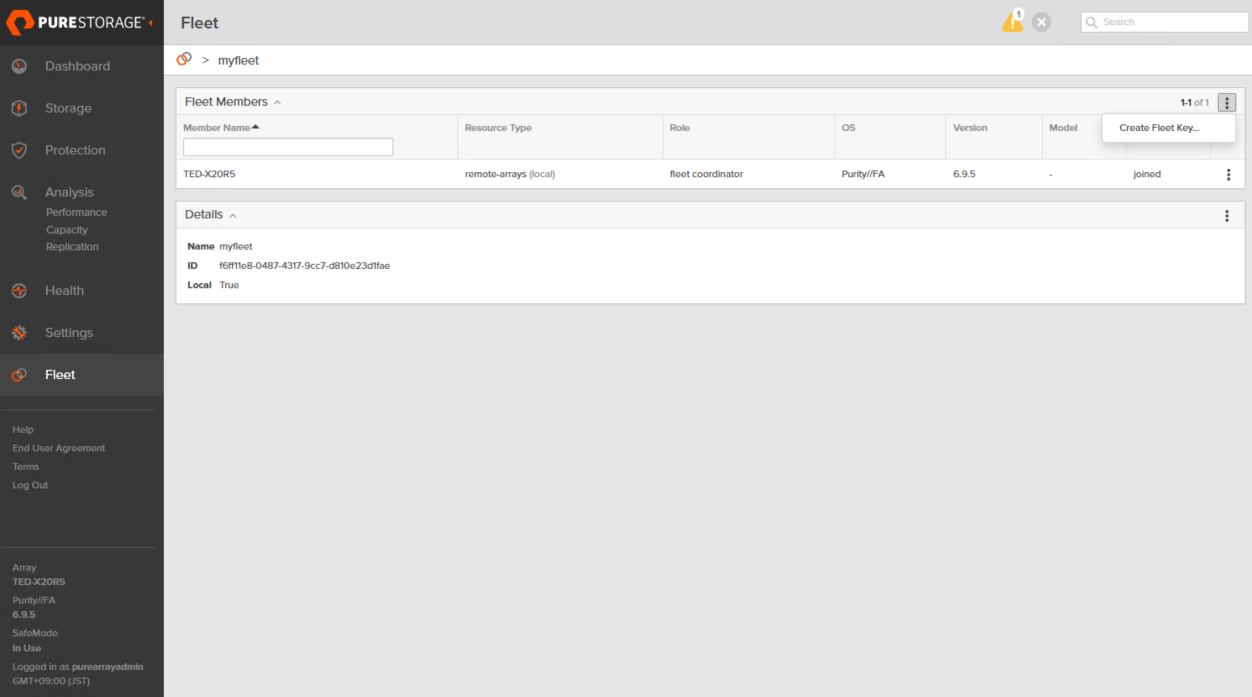This screenshot has width=1252, height=697.
Task: Click the Fleet icon in the sidebar
Action: [19, 375]
